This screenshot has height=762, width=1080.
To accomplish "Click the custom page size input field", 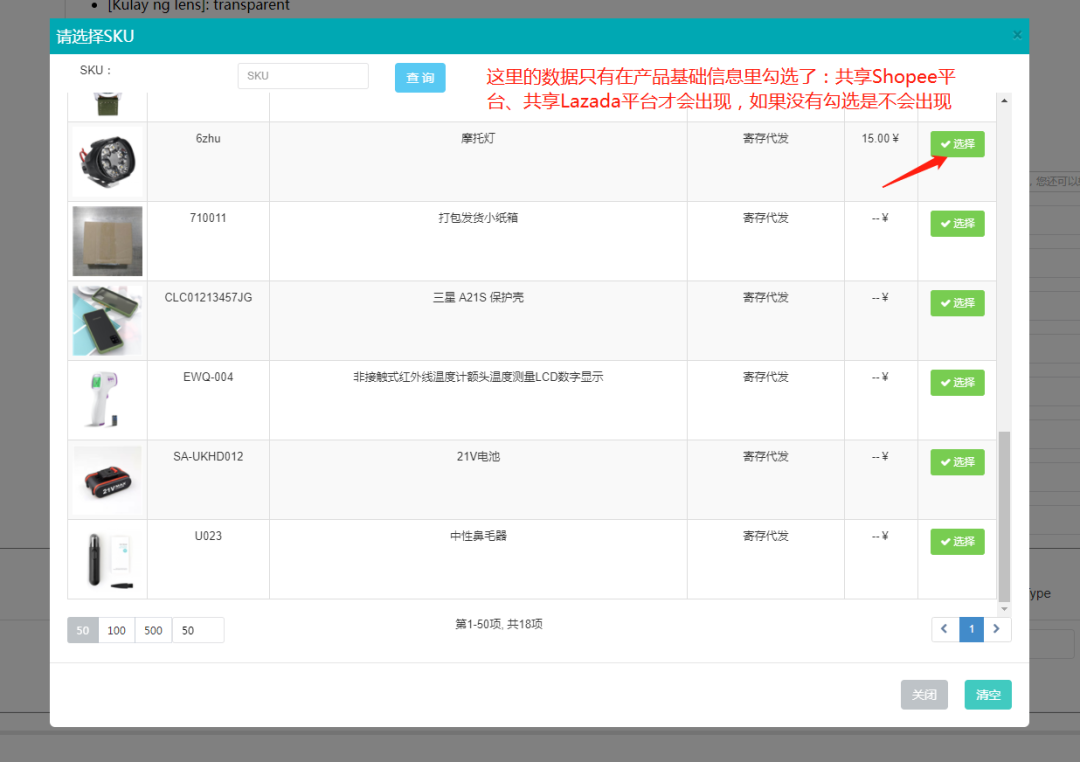I will pos(198,630).
